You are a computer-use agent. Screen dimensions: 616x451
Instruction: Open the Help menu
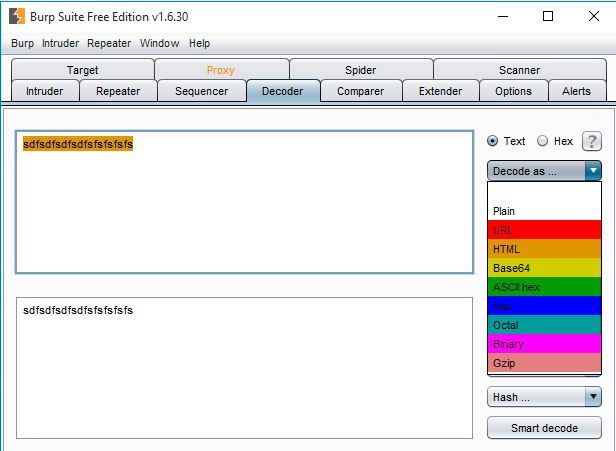(x=199, y=43)
